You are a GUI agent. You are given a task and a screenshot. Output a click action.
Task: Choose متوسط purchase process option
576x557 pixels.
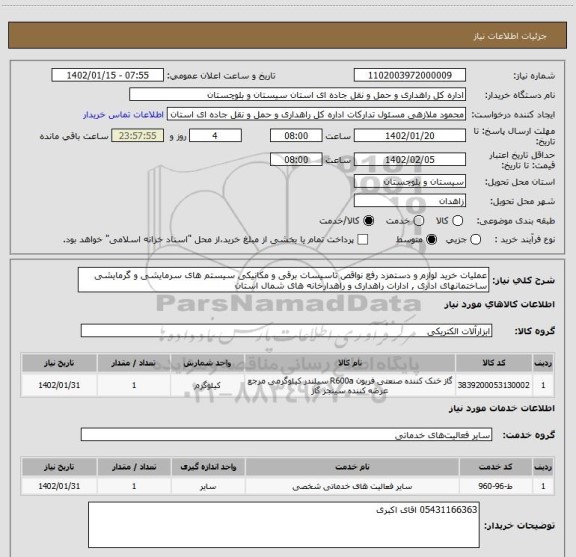[x=431, y=240]
